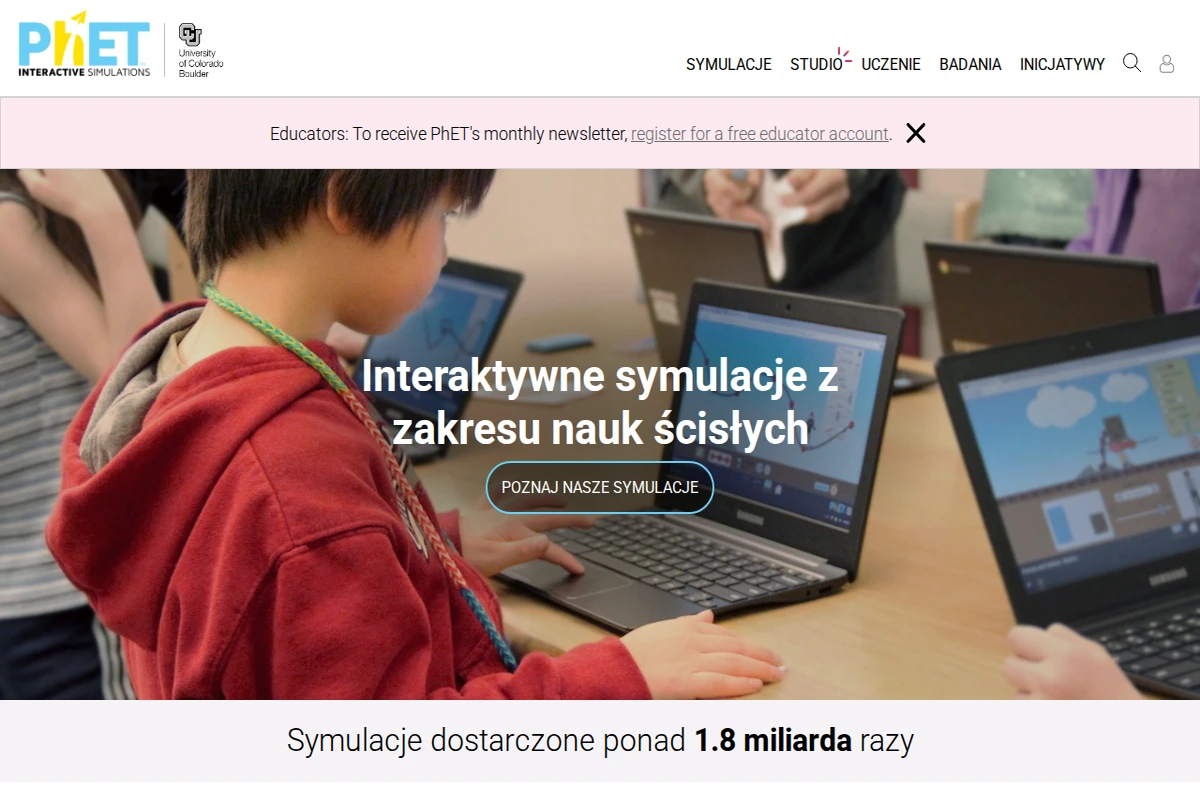1200x800 pixels.
Task: Open the STUDIO menu item
Action: tap(817, 64)
